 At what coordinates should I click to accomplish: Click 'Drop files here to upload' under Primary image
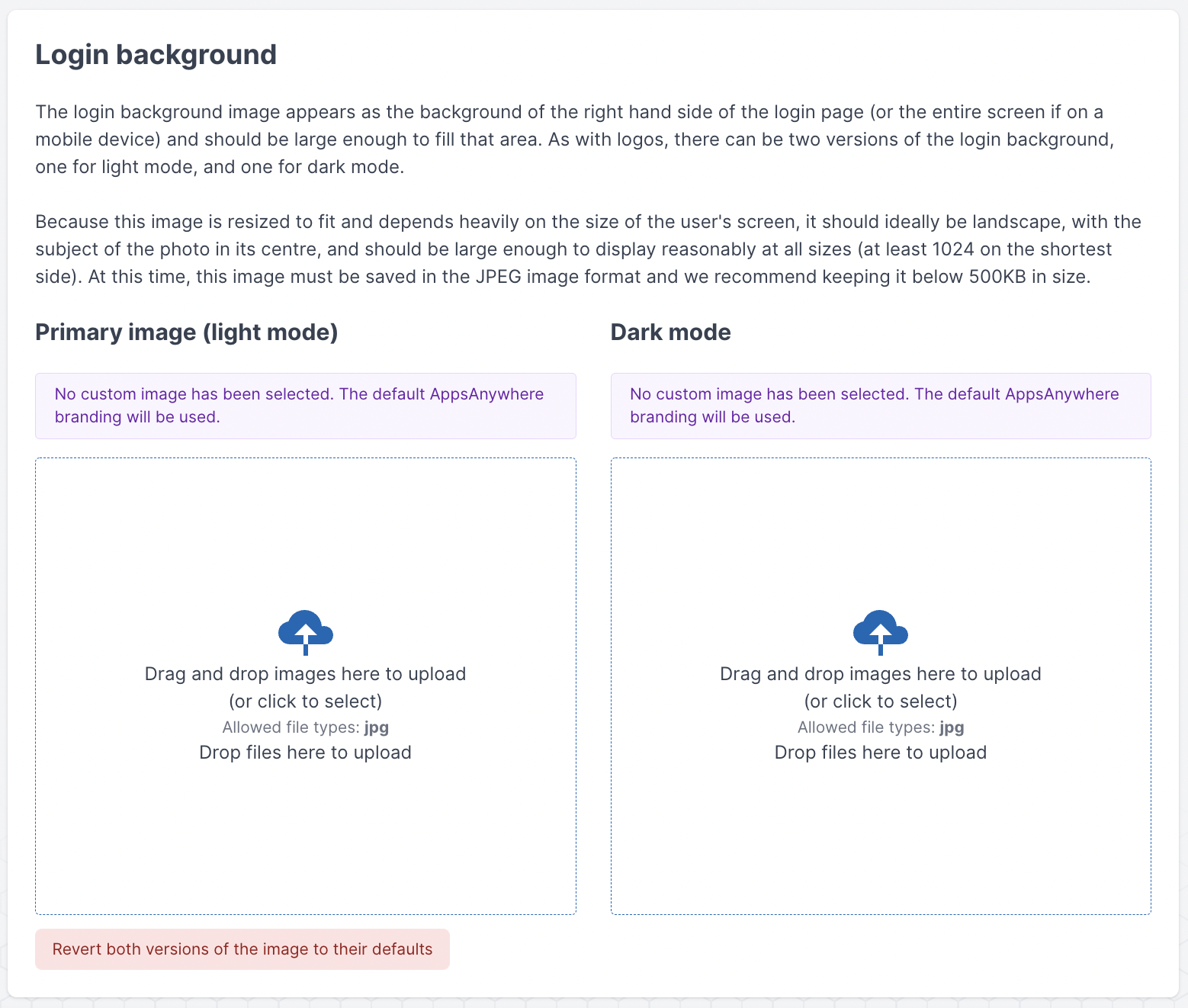point(305,753)
